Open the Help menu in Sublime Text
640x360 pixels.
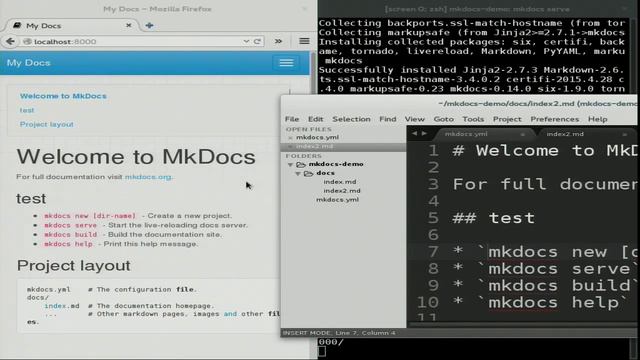coord(598,119)
